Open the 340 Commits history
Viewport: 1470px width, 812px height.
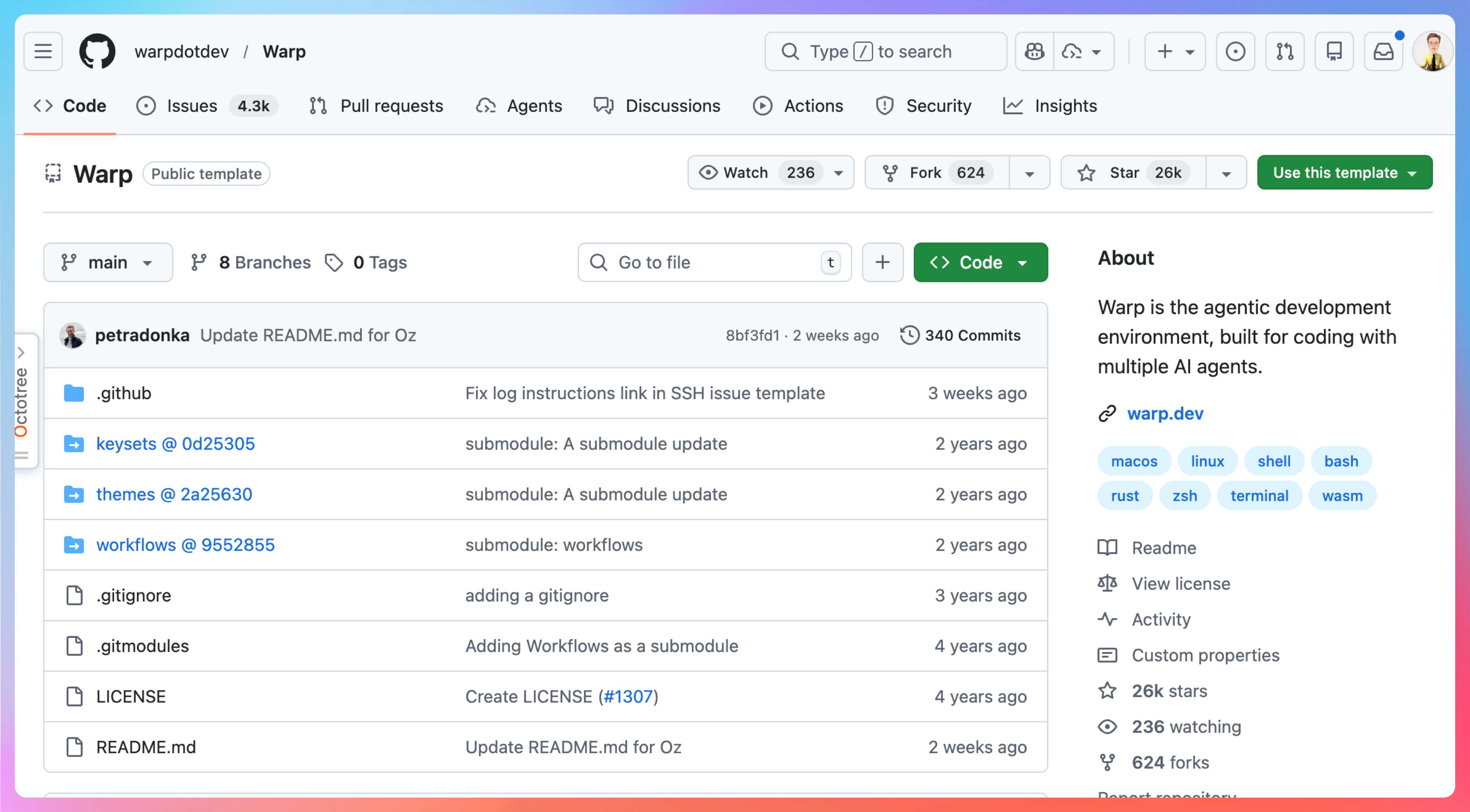(x=961, y=335)
